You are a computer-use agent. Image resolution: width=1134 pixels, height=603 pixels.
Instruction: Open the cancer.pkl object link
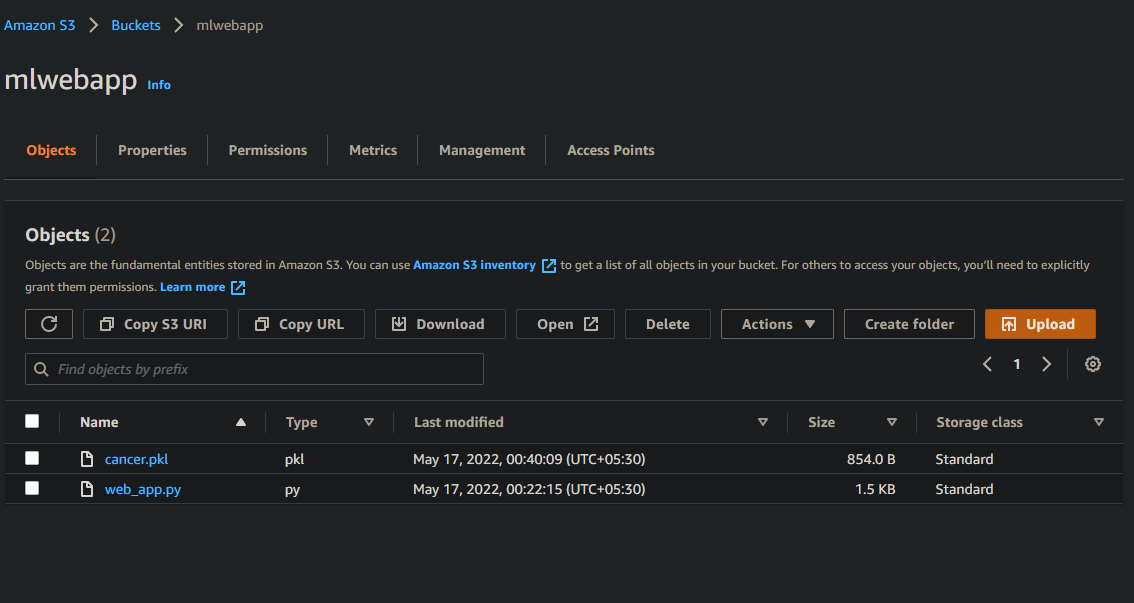[136, 459]
